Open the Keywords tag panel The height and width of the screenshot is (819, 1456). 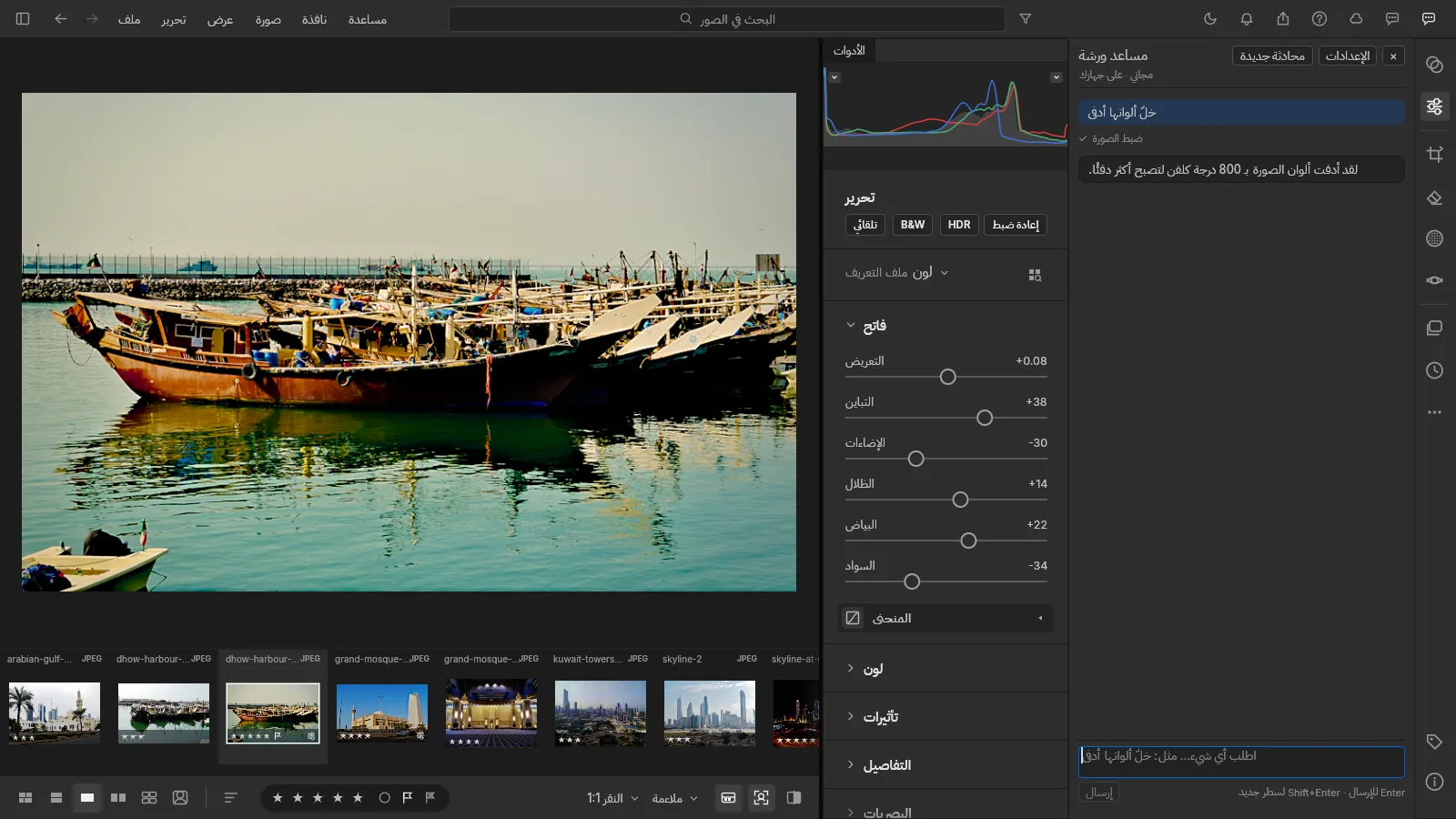pyautogui.click(x=1435, y=742)
